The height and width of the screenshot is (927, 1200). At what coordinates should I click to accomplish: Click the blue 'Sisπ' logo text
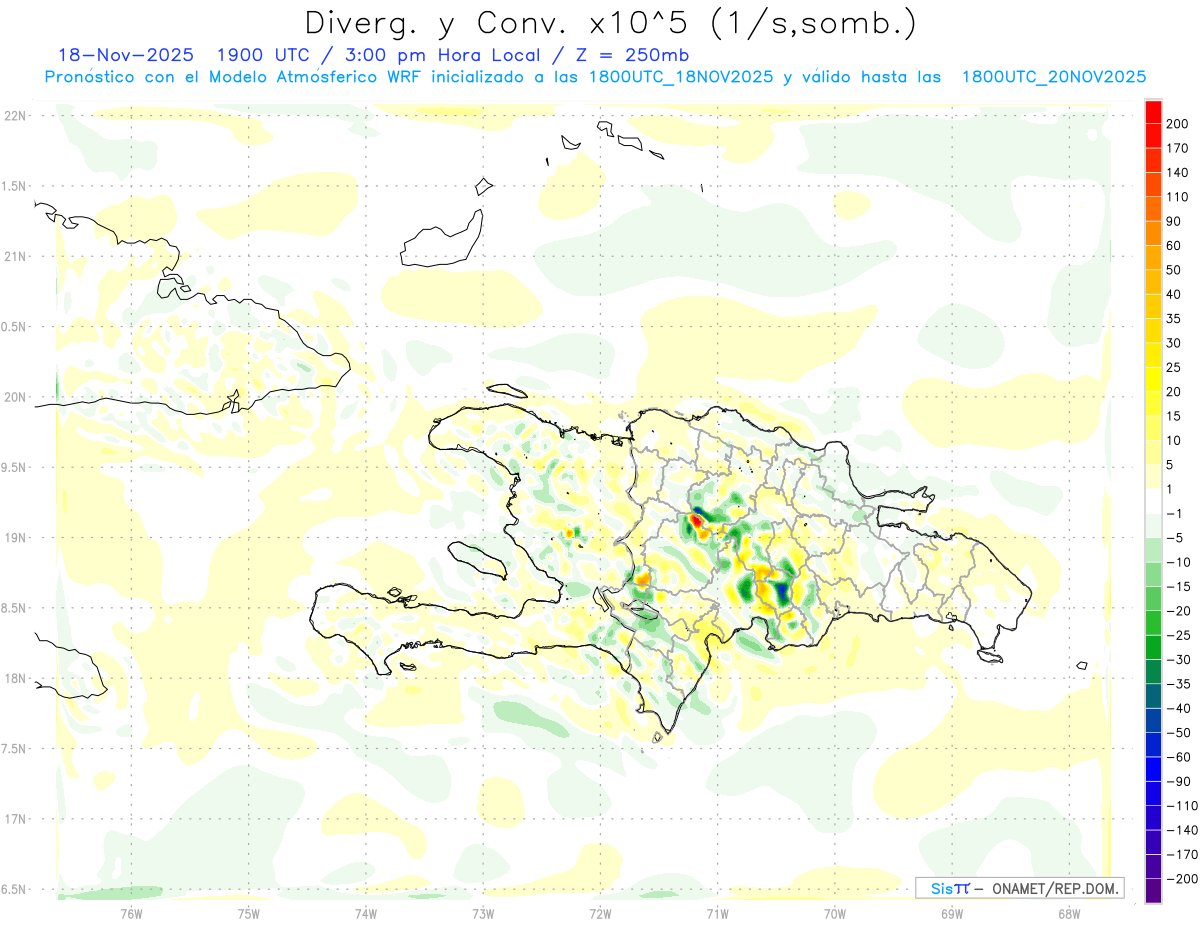pos(950,888)
